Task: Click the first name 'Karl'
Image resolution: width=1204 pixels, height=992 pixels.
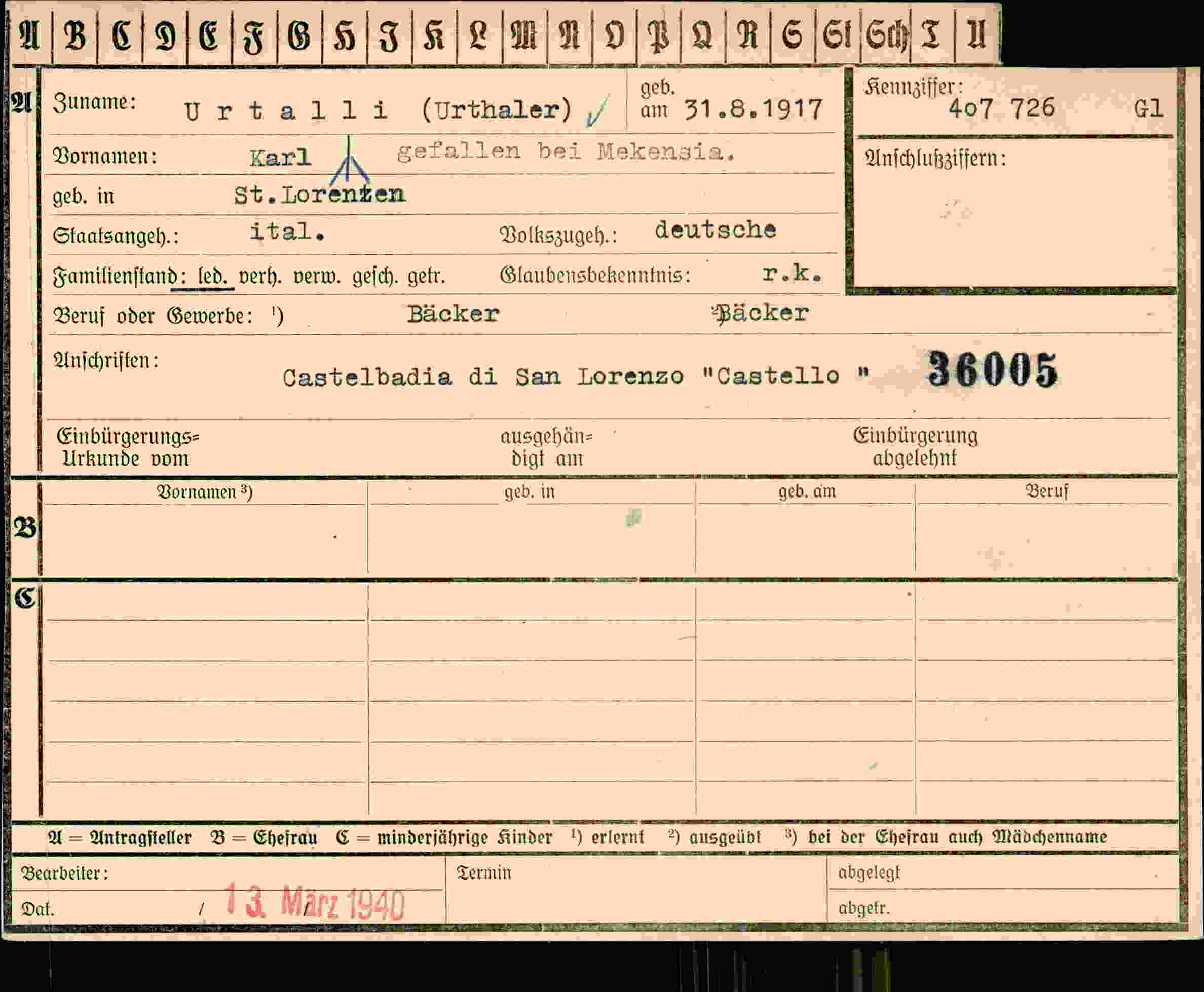Action: pyautogui.click(x=280, y=158)
